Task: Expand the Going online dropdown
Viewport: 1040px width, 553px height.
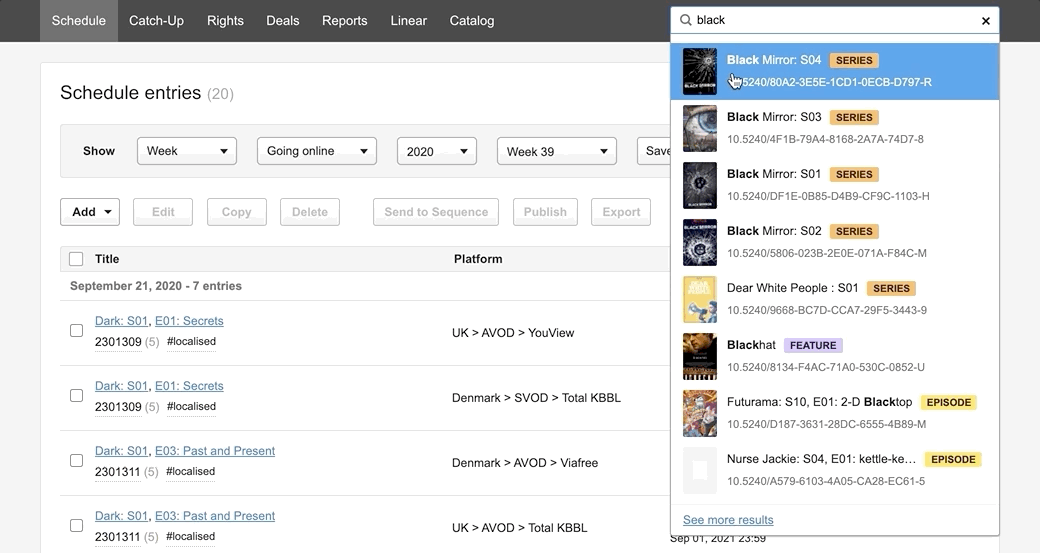Action: tap(317, 151)
